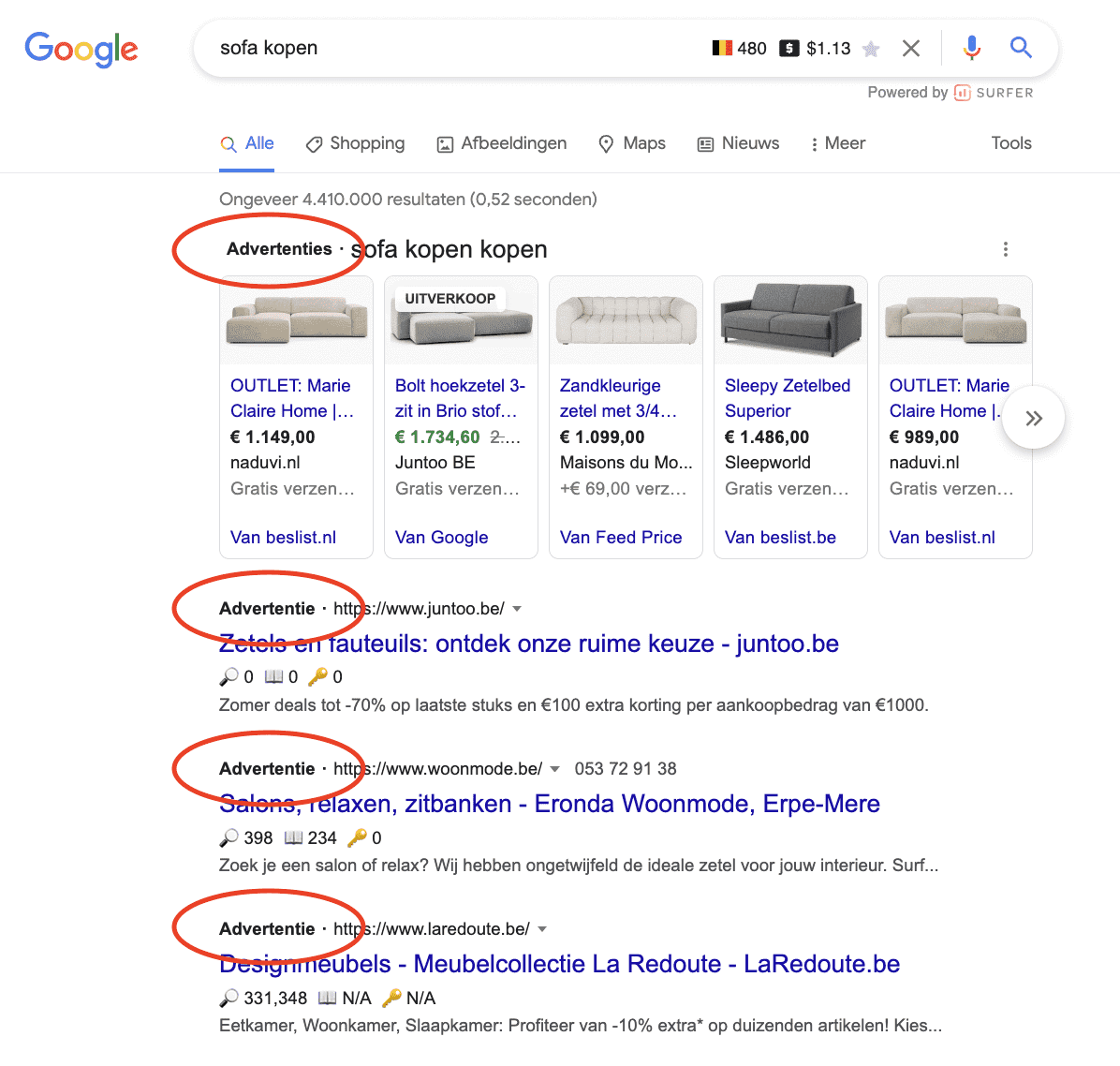The width and height of the screenshot is (1120, 1066).
Task: Clear the search query with X
Action: [911, 49]
